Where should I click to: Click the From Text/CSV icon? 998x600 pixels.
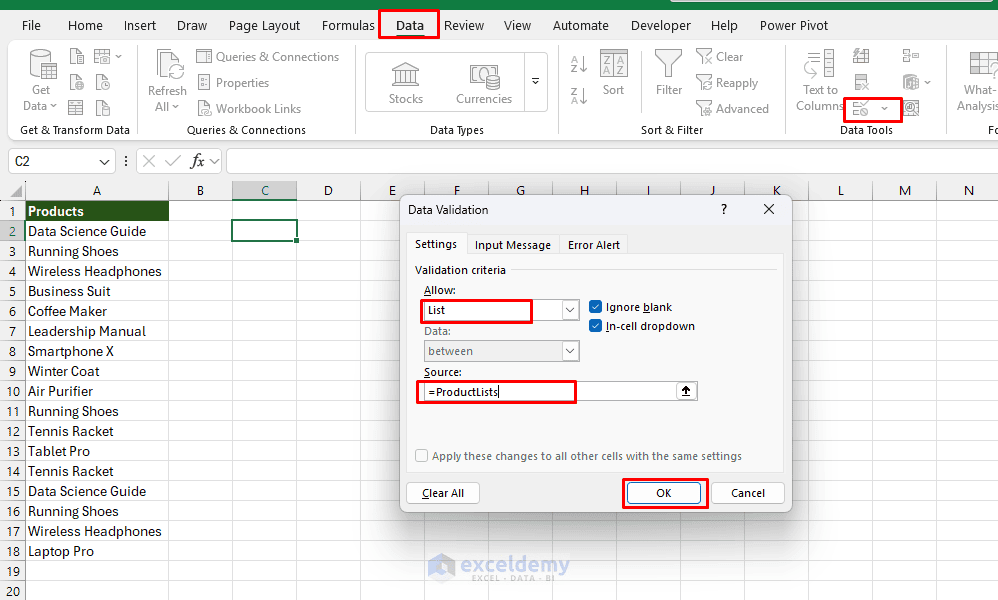click(x=76, y=57)
